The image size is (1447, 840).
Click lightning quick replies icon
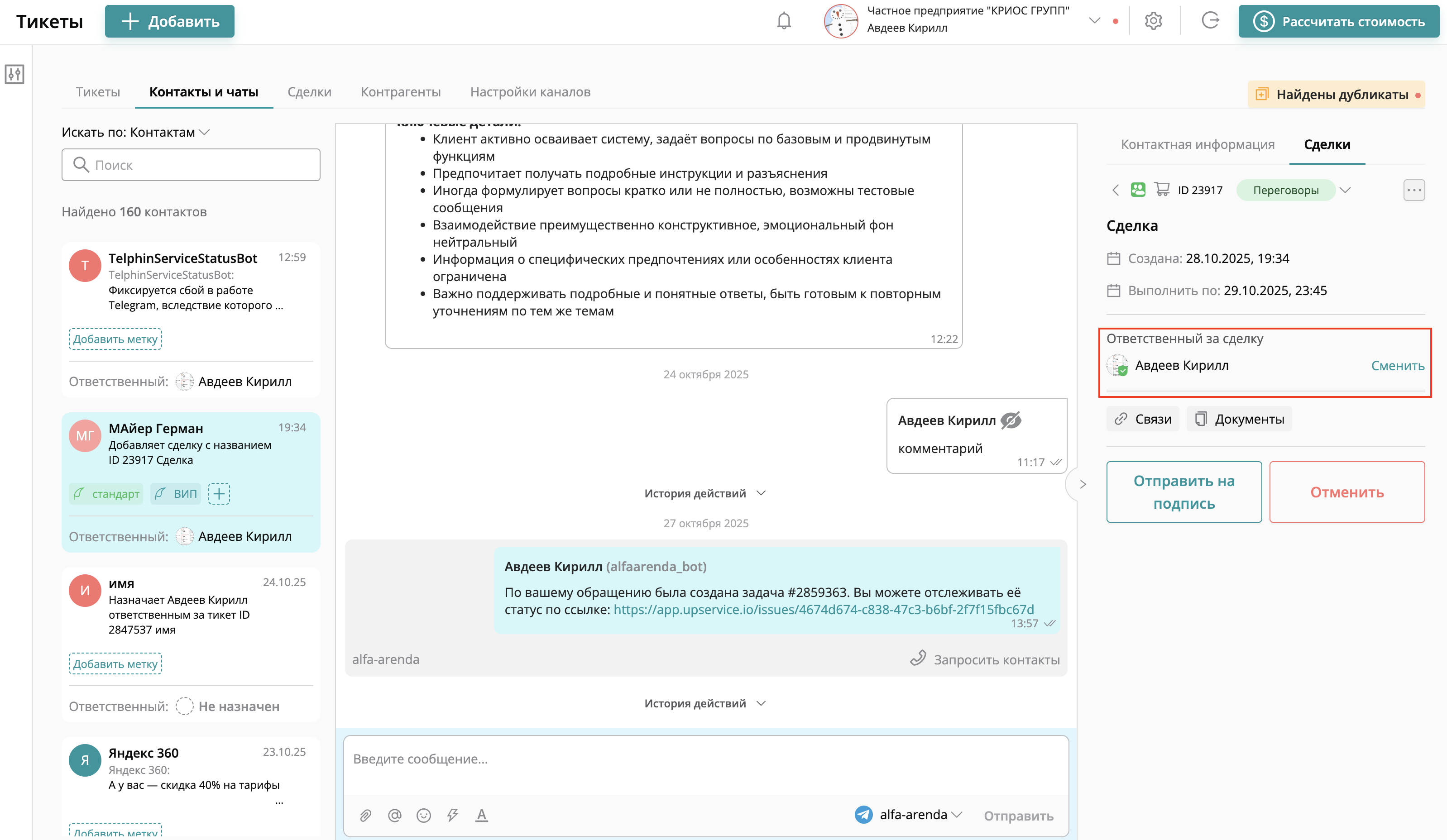[x=452, y=815]
